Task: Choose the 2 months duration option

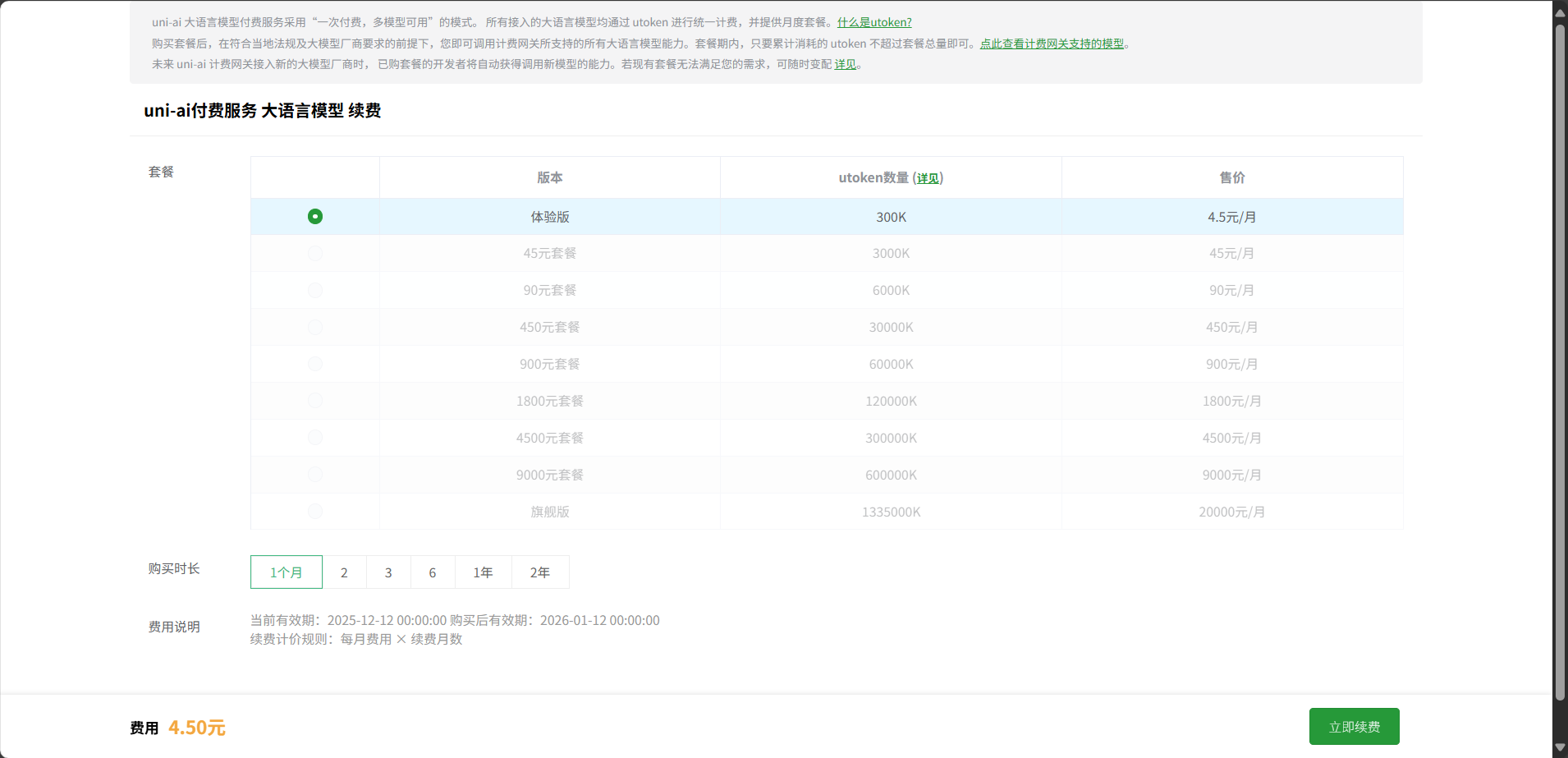Action: (x=344, y=572)
